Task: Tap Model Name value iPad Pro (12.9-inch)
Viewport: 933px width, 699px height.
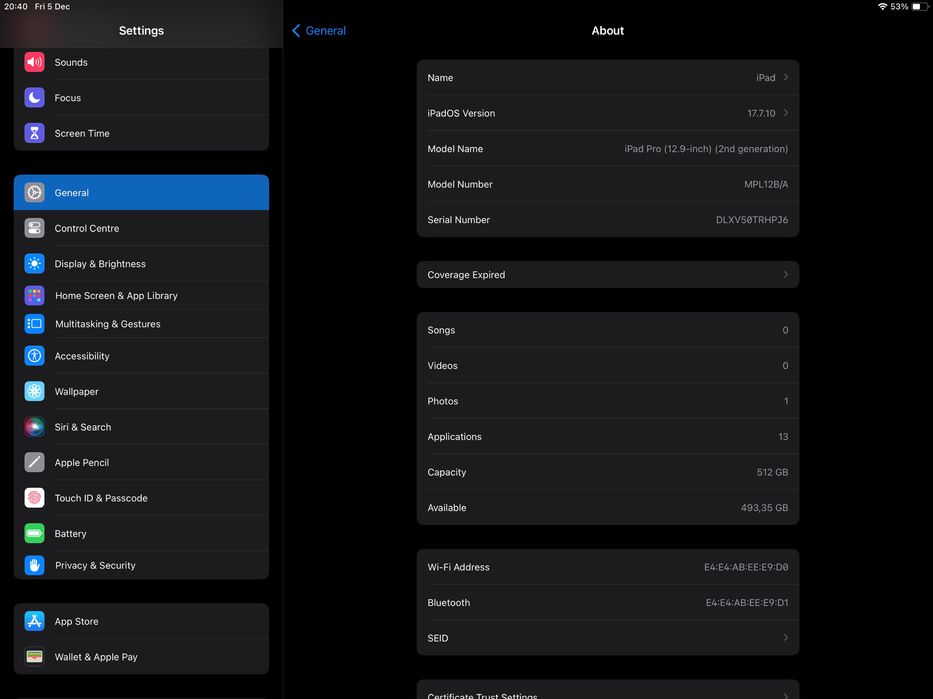Action: click(706, 149)
